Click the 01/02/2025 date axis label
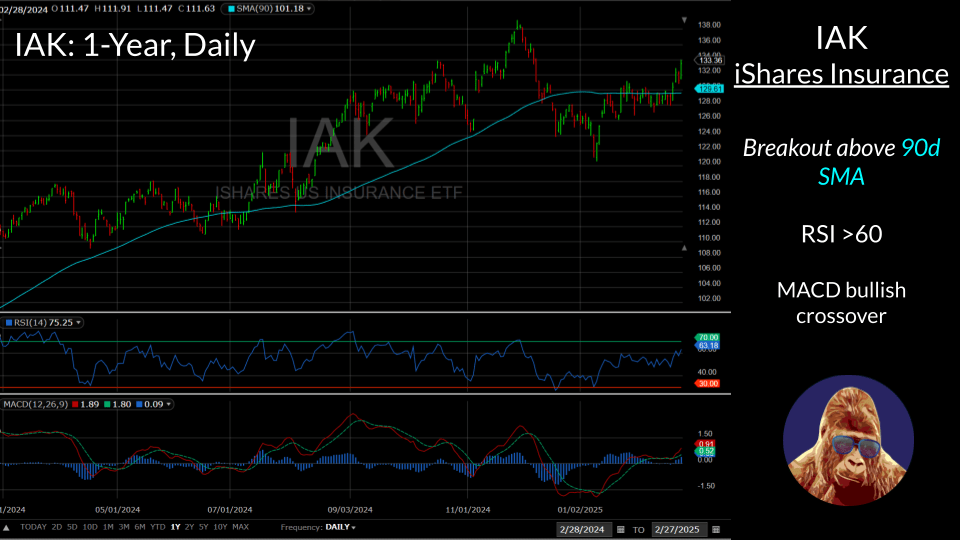960x540 pixels. click(580, 509)
